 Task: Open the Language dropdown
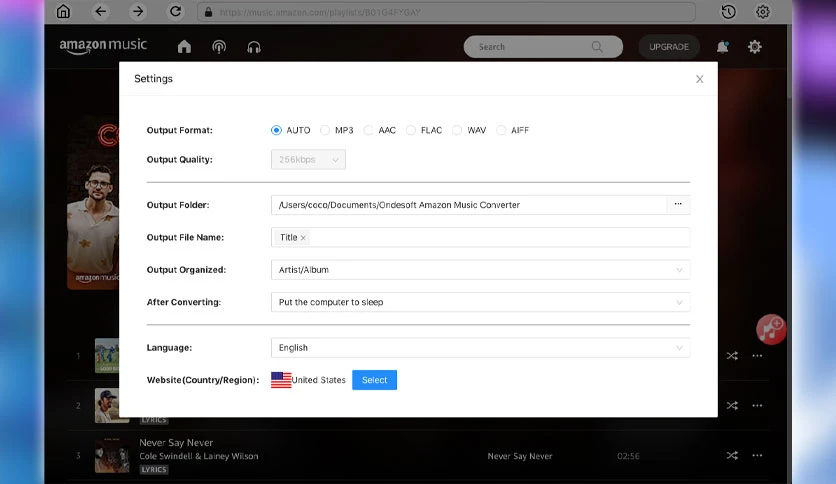point(480,348)
